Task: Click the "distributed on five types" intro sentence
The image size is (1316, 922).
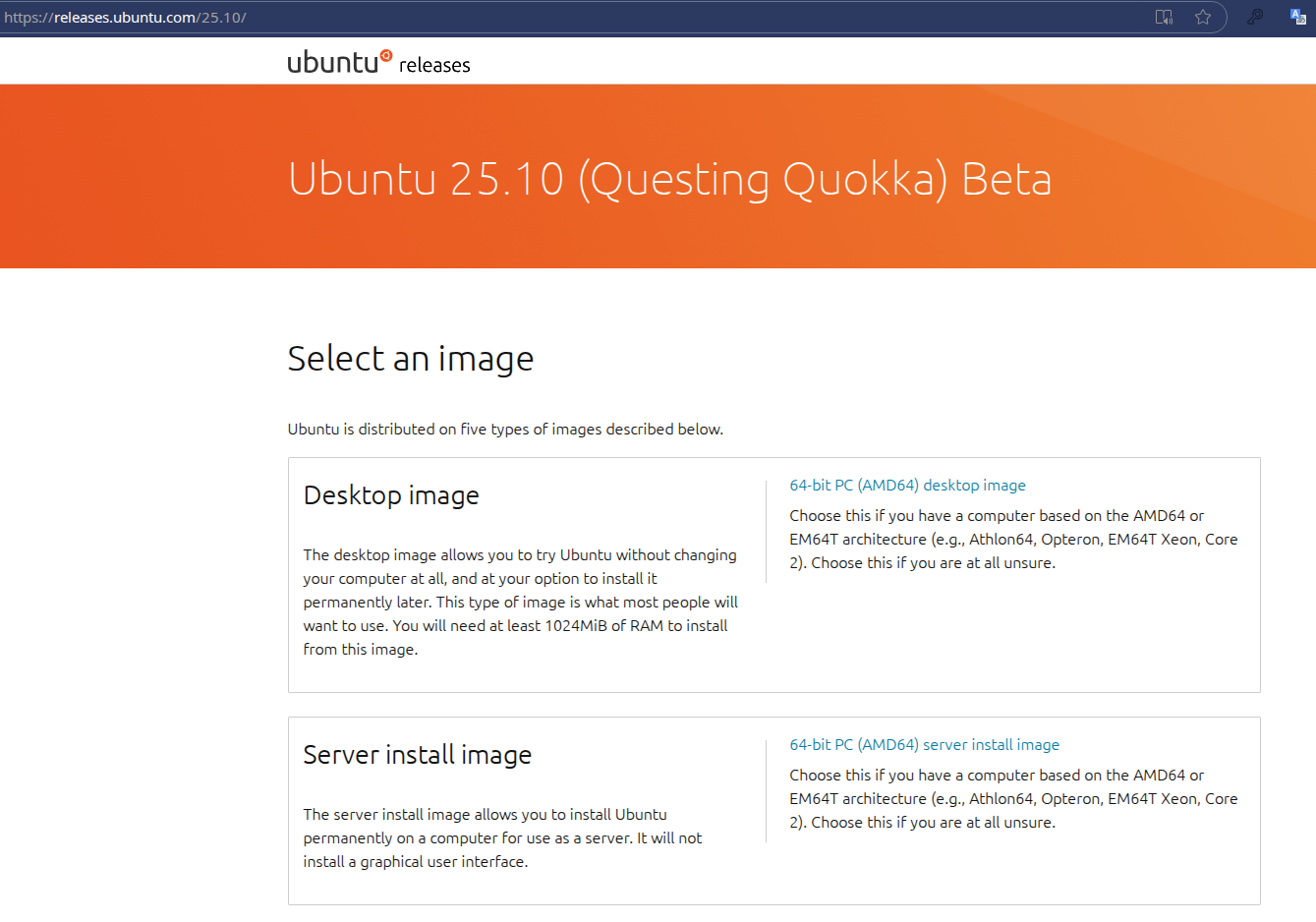Action: [x=505, y=430]
